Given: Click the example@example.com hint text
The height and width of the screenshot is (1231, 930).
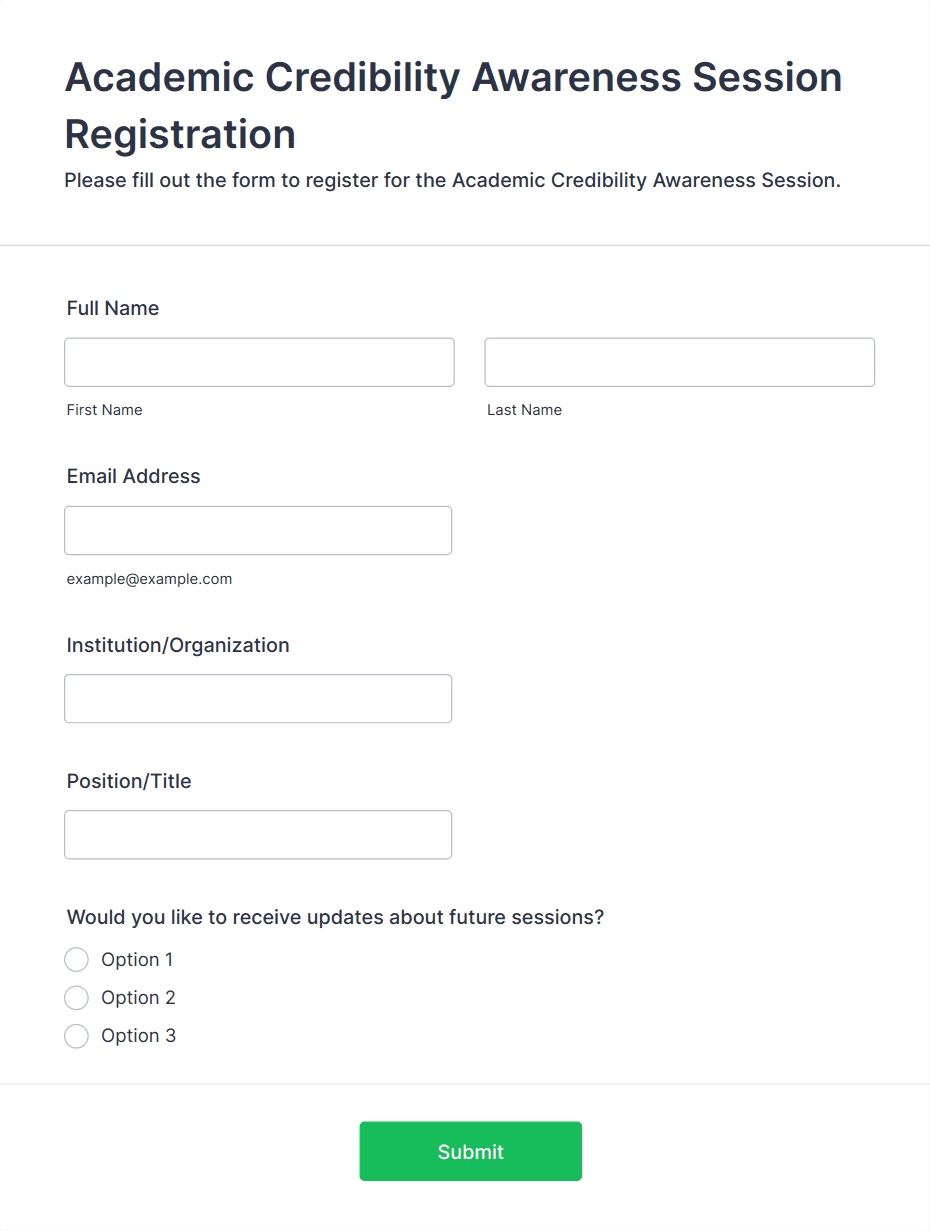Looking at the screenshot, I should (149, 579).
